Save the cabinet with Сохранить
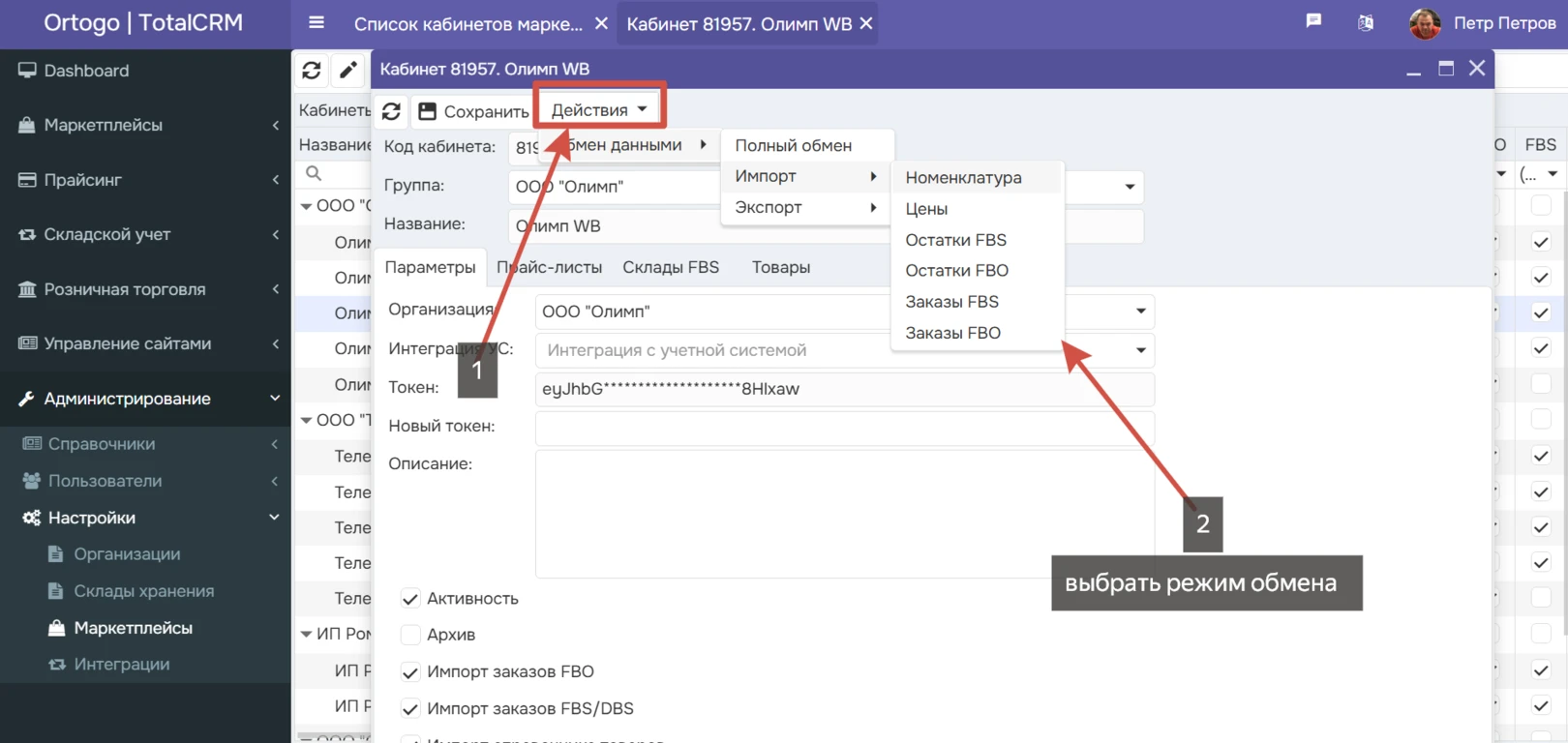The image size is (1568, 743). 472,111
